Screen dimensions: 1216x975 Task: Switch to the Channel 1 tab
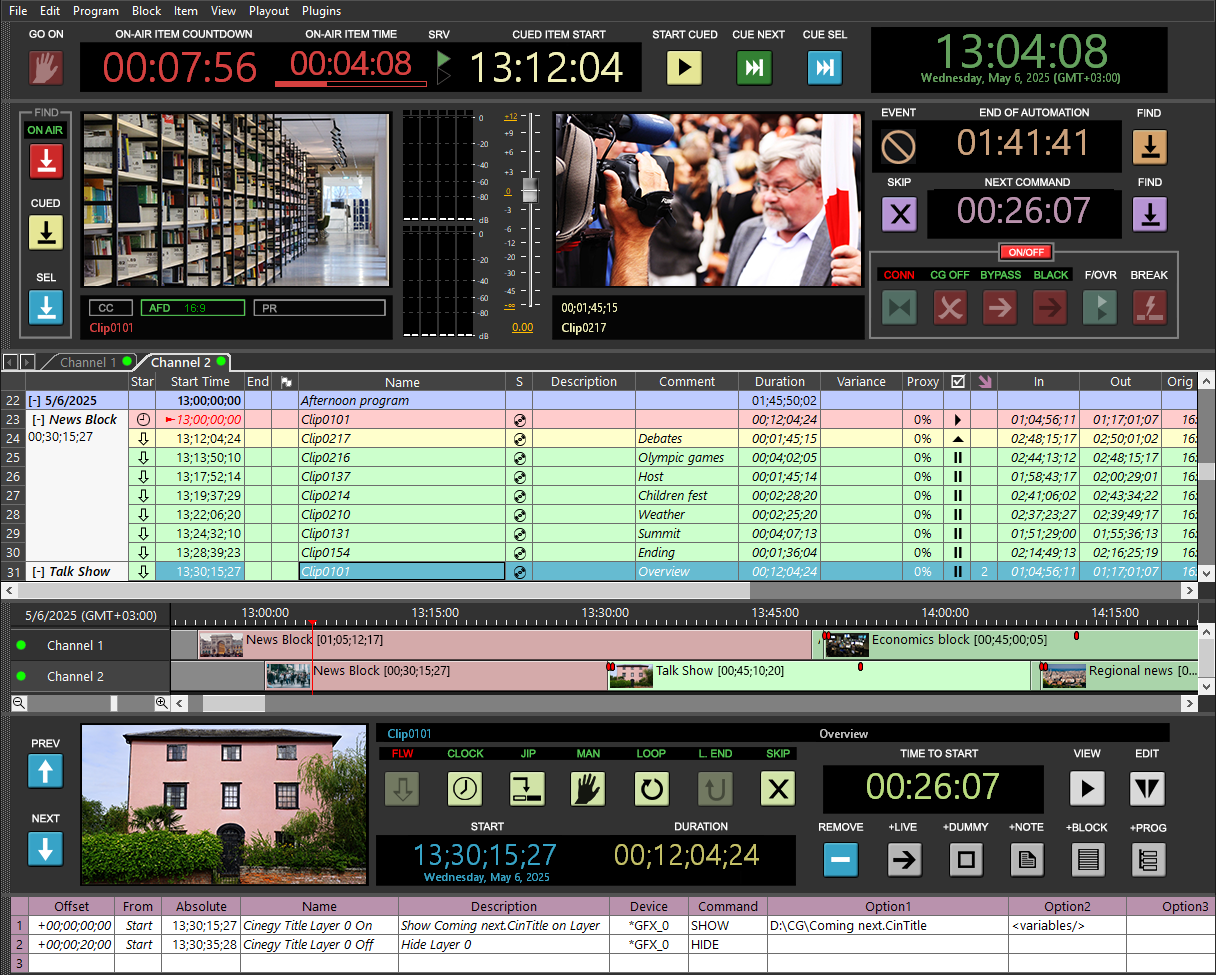[x=88, y=362]
